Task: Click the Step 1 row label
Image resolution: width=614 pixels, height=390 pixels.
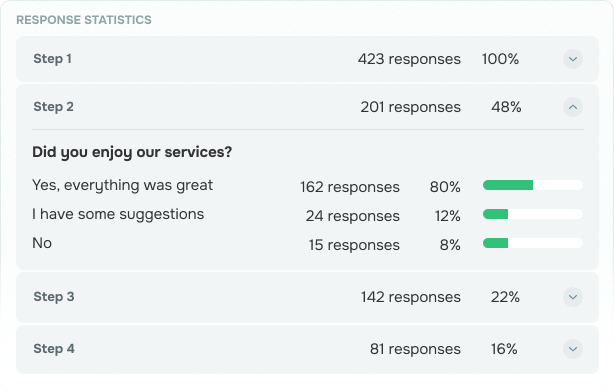Action: point(52,59)
